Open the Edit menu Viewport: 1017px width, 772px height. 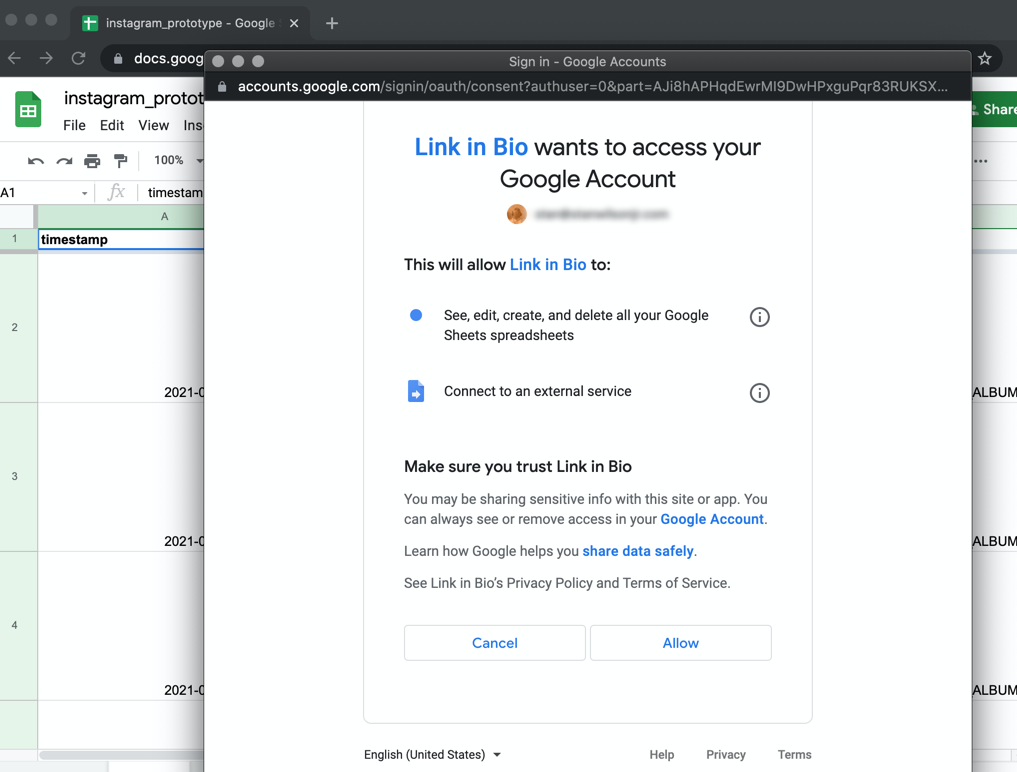tap(112, 126)
